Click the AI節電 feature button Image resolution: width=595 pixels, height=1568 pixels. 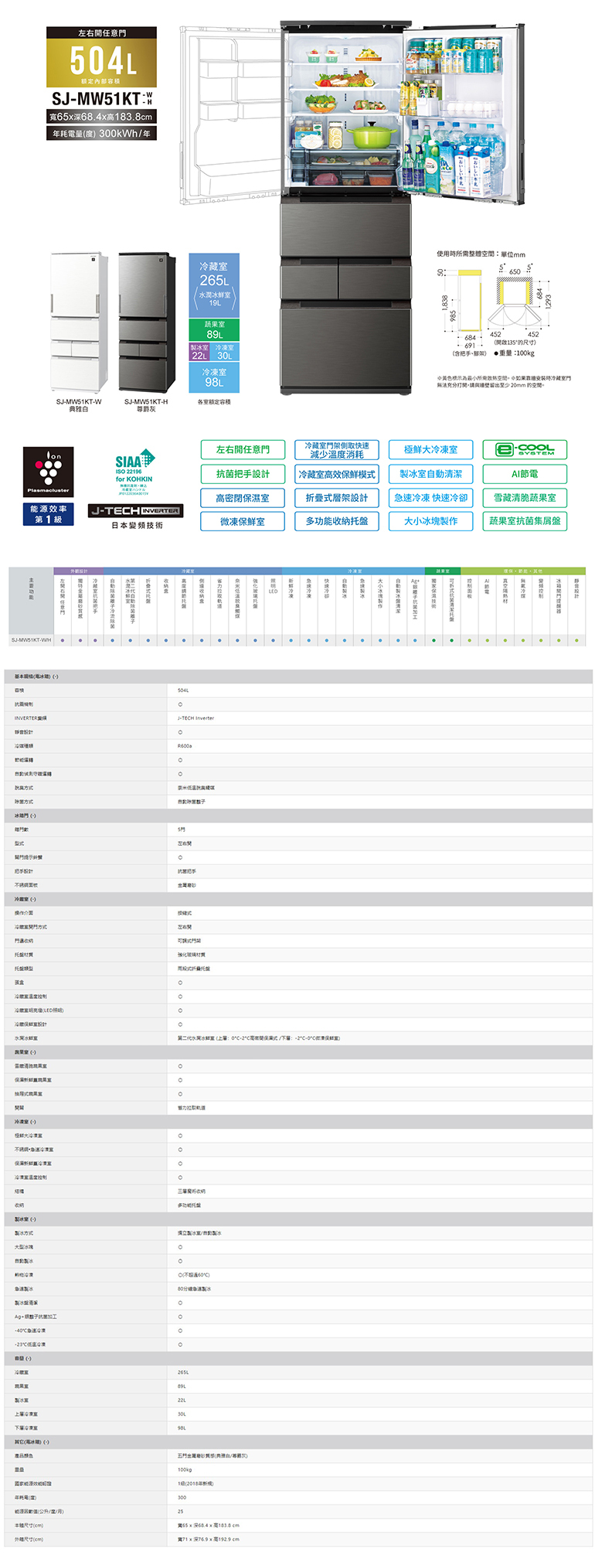coord(525,474)
